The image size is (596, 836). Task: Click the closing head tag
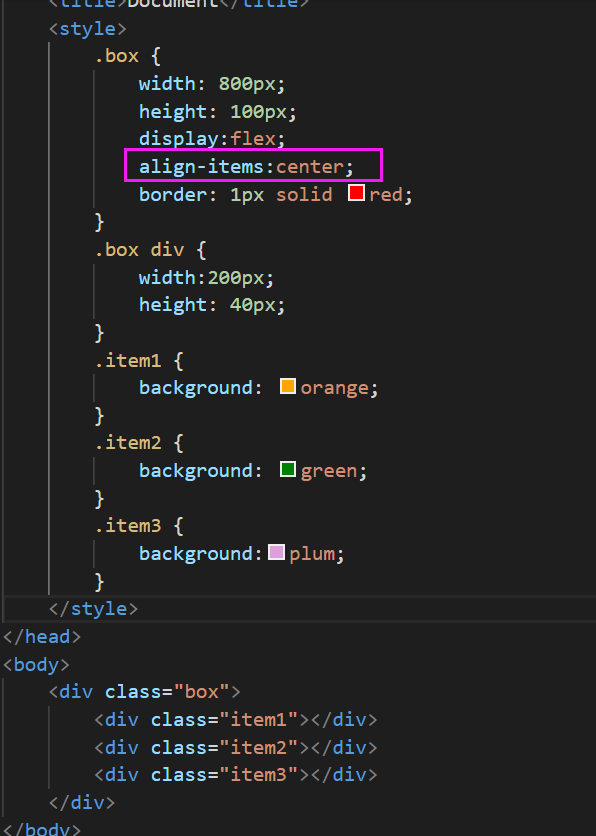point(42,637)
